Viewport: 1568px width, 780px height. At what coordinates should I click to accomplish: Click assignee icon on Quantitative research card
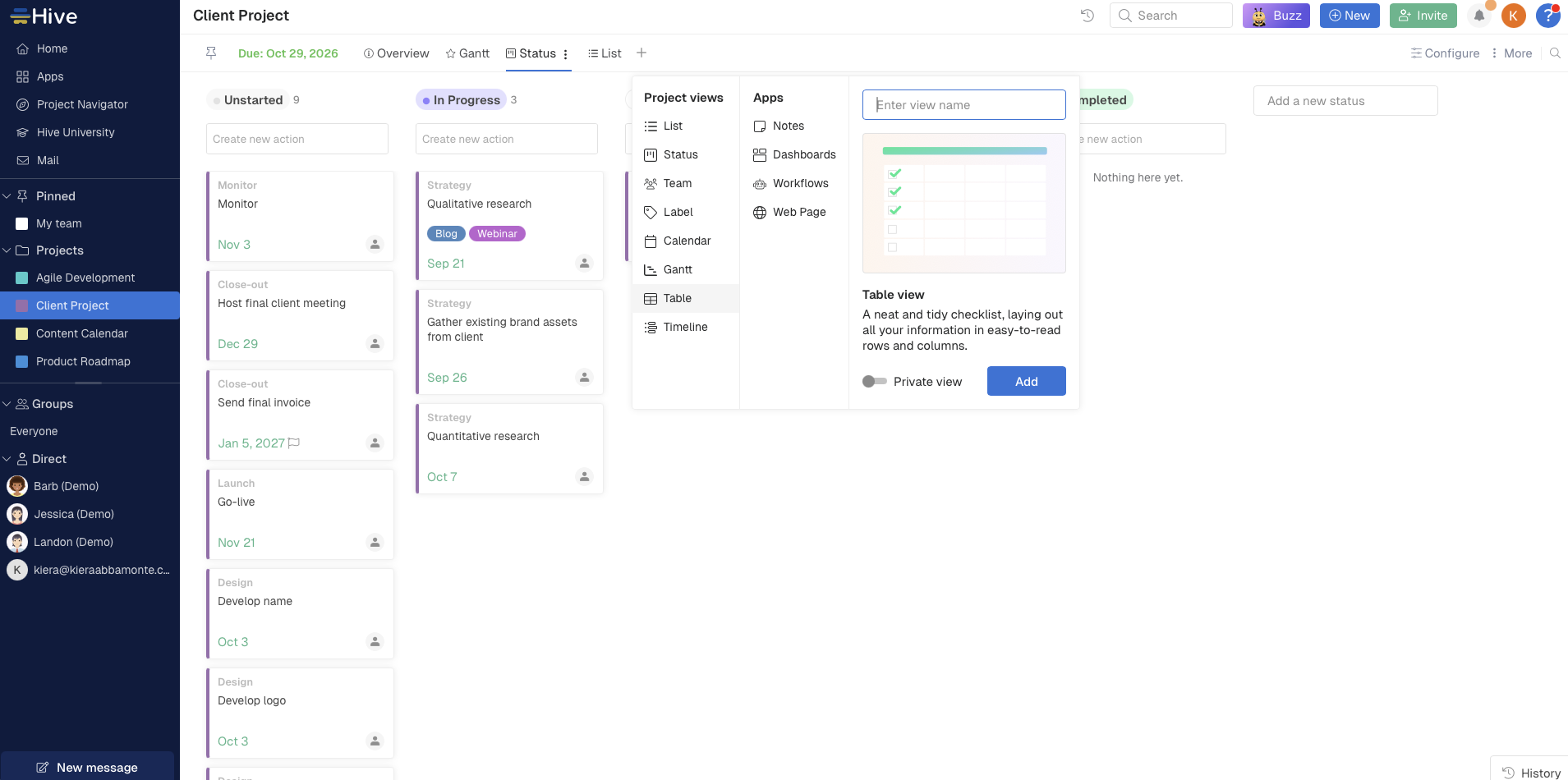click(x=585, y=477)
